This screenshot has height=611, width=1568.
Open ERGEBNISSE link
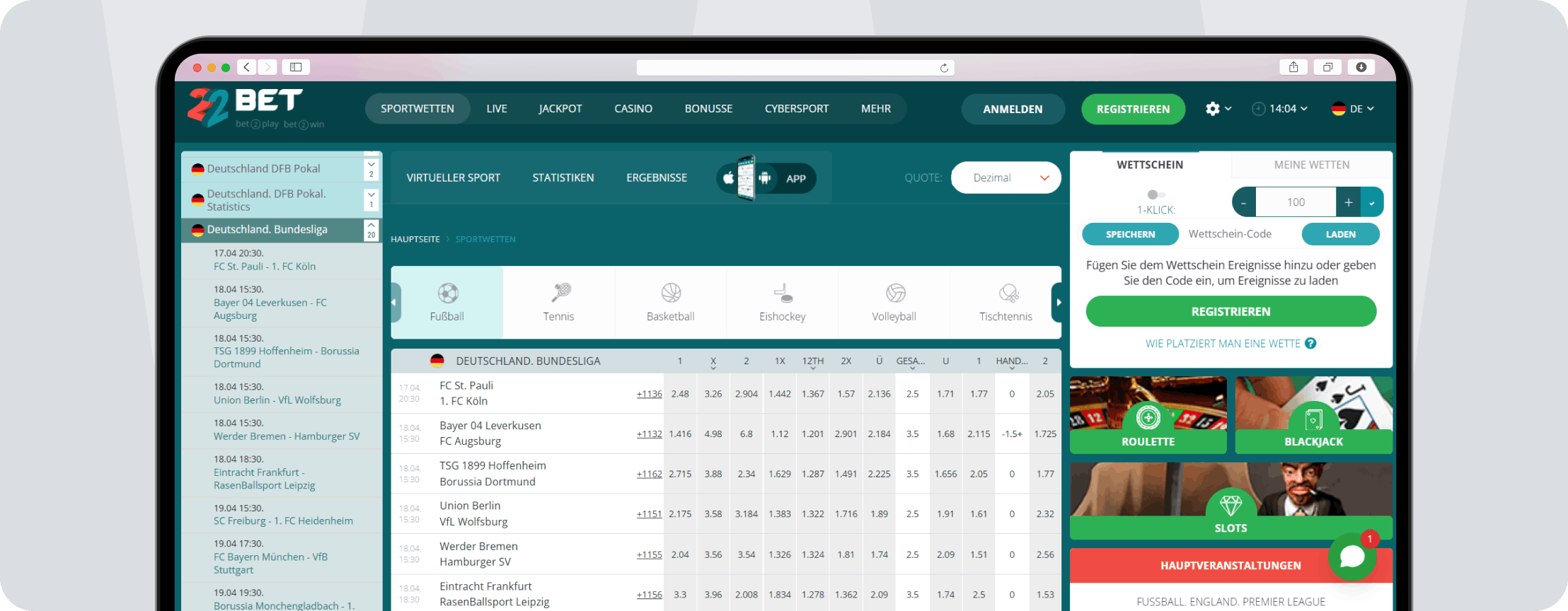tap(657, 178)
